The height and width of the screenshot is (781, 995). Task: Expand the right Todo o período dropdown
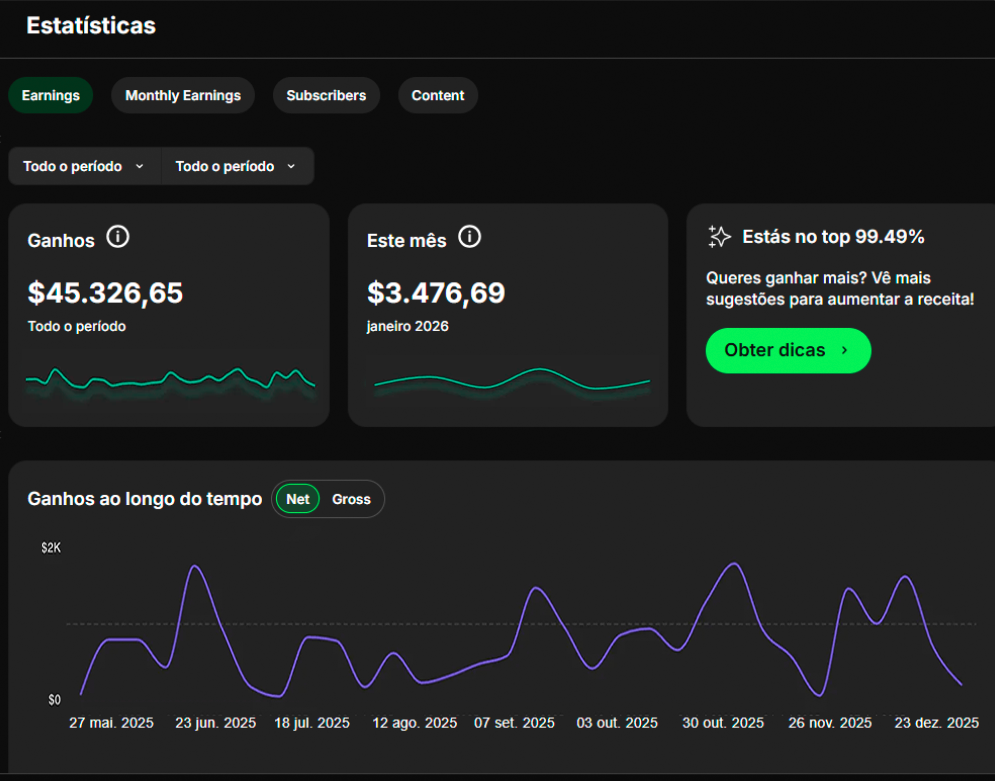pyautogui.click(x=236, y=166)
